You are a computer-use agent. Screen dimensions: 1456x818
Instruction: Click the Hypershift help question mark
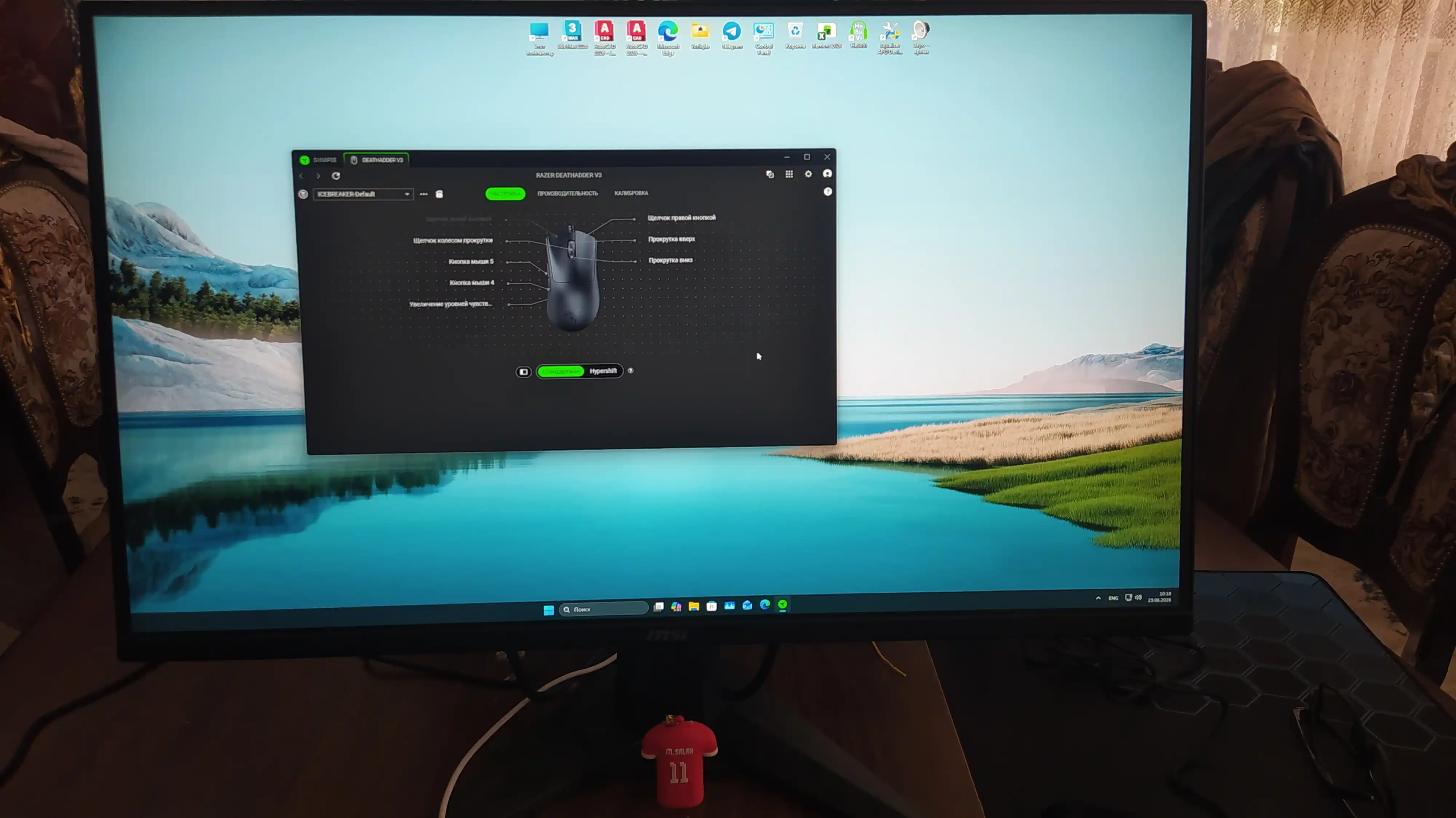630,370
